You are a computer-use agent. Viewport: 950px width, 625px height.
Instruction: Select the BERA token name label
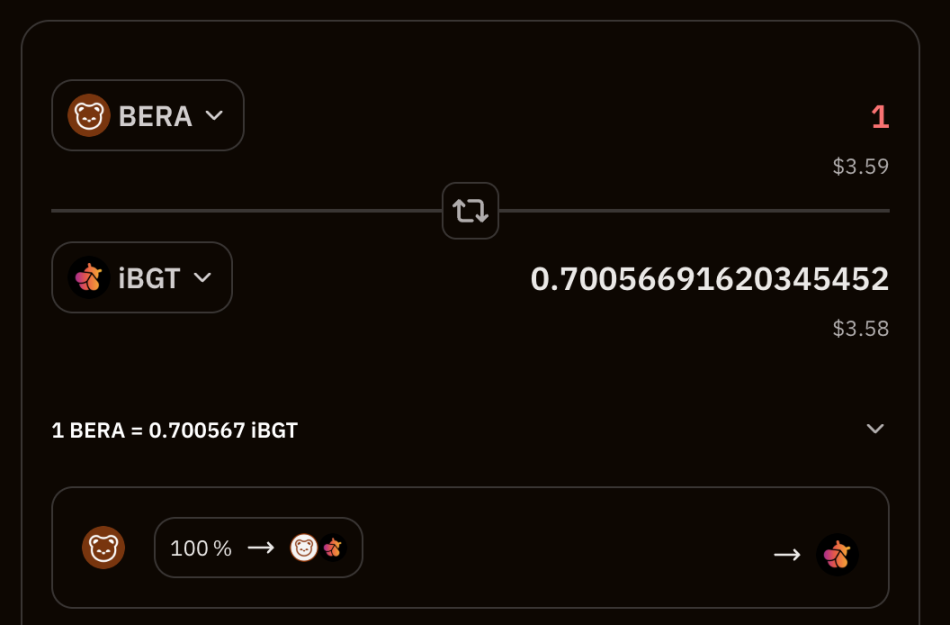(x=155, y=117)
